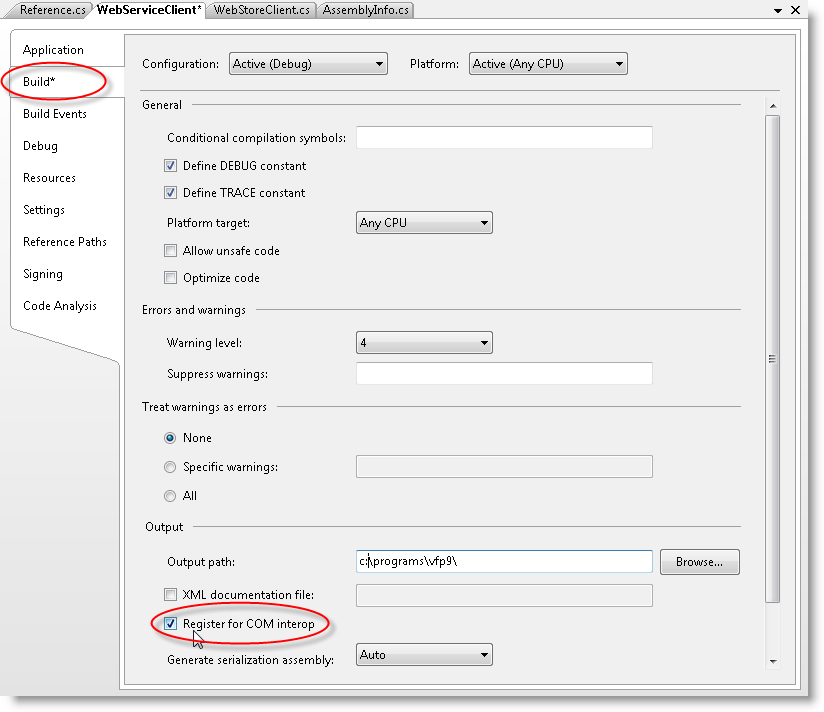Select the All warnings-as-errors radio button

170,495
